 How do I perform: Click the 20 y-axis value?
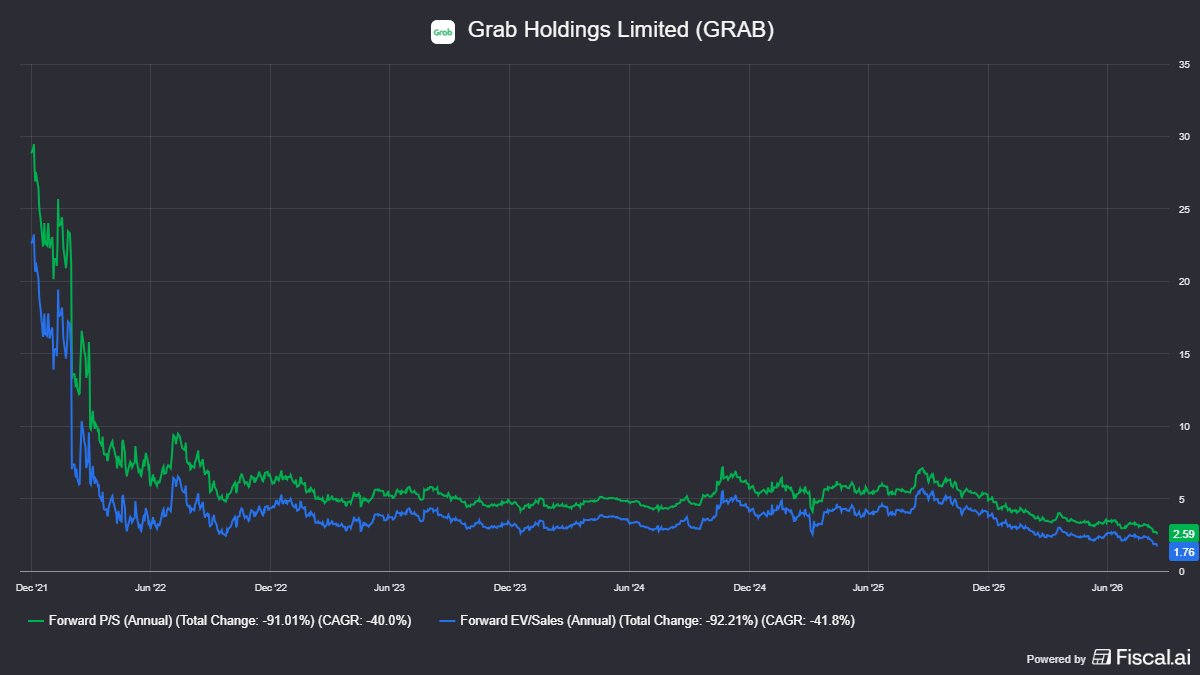(x=1184, y=282)
